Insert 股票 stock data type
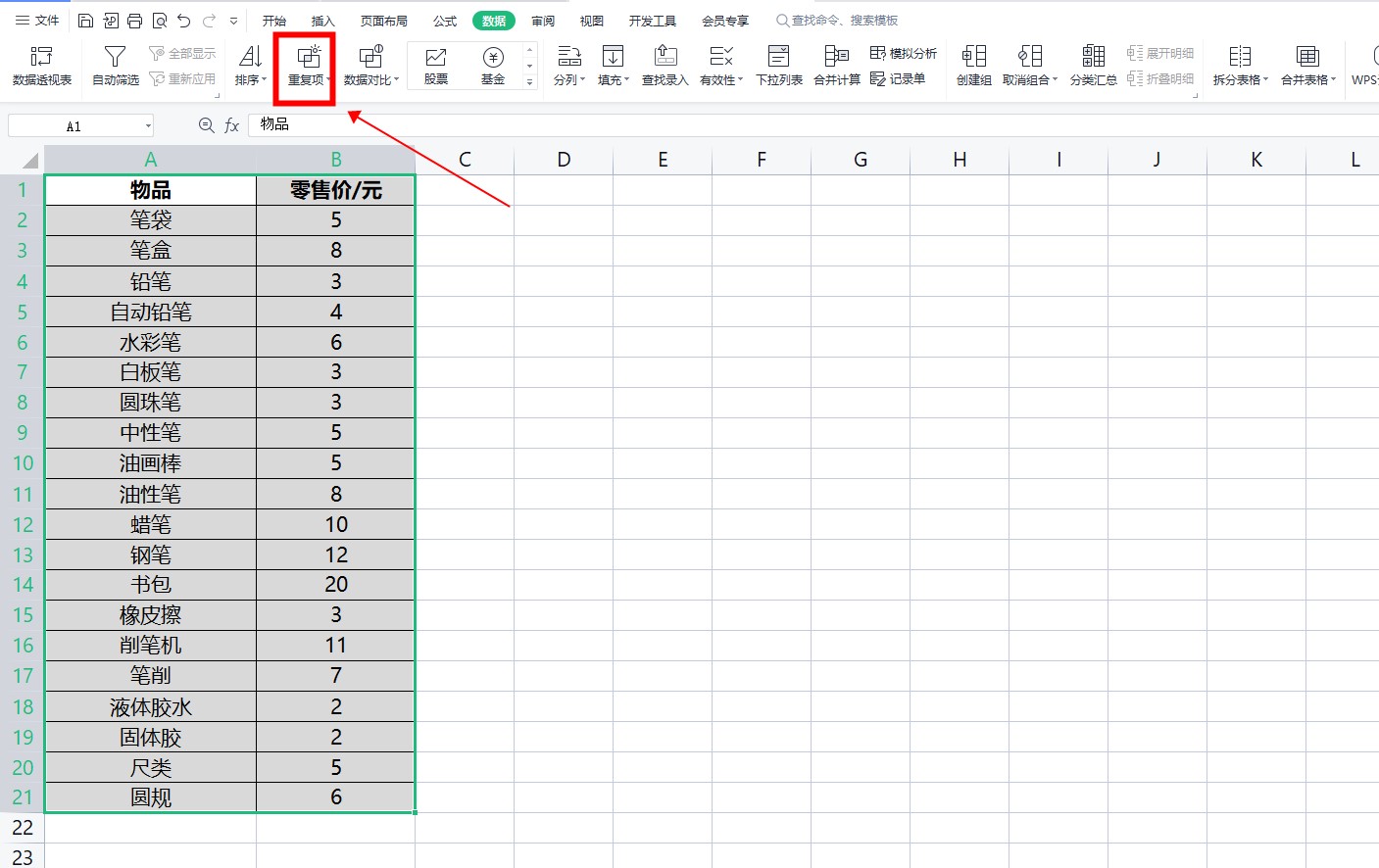1379x868 pixels. tap(436, 66)
